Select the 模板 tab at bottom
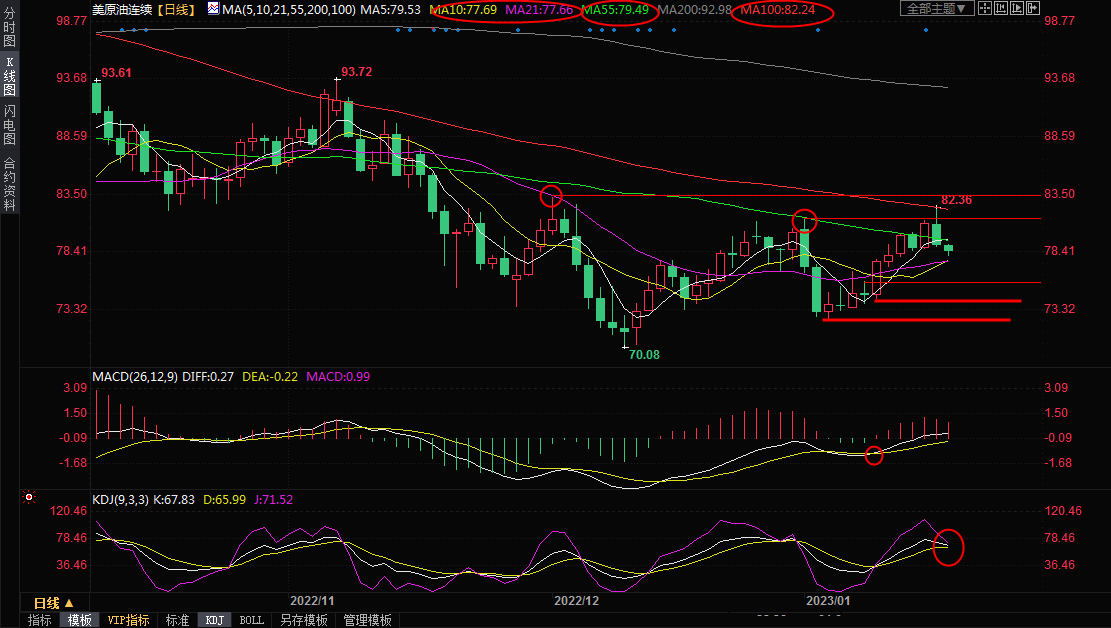The image size is (1111, 628). [x=80, y=620]
